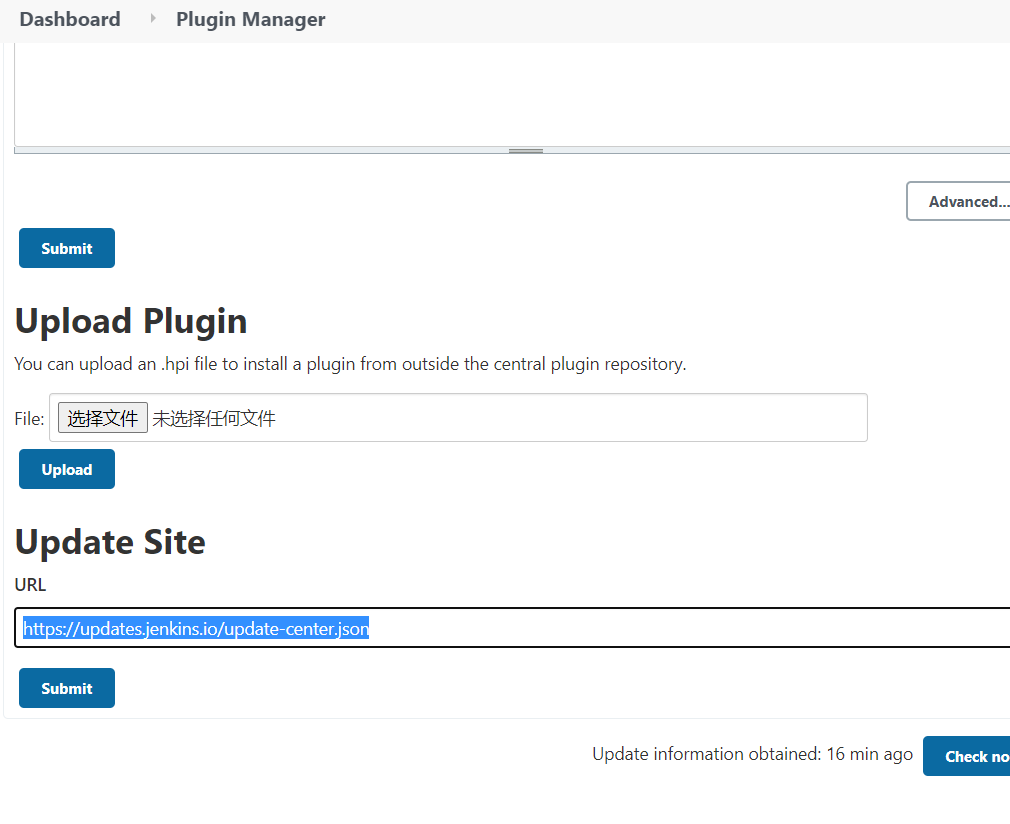Open the Plugin Manager breadcrumb link
This screenshot has width=1010, height=824.
pyautogui.click(x=251, y=19)
